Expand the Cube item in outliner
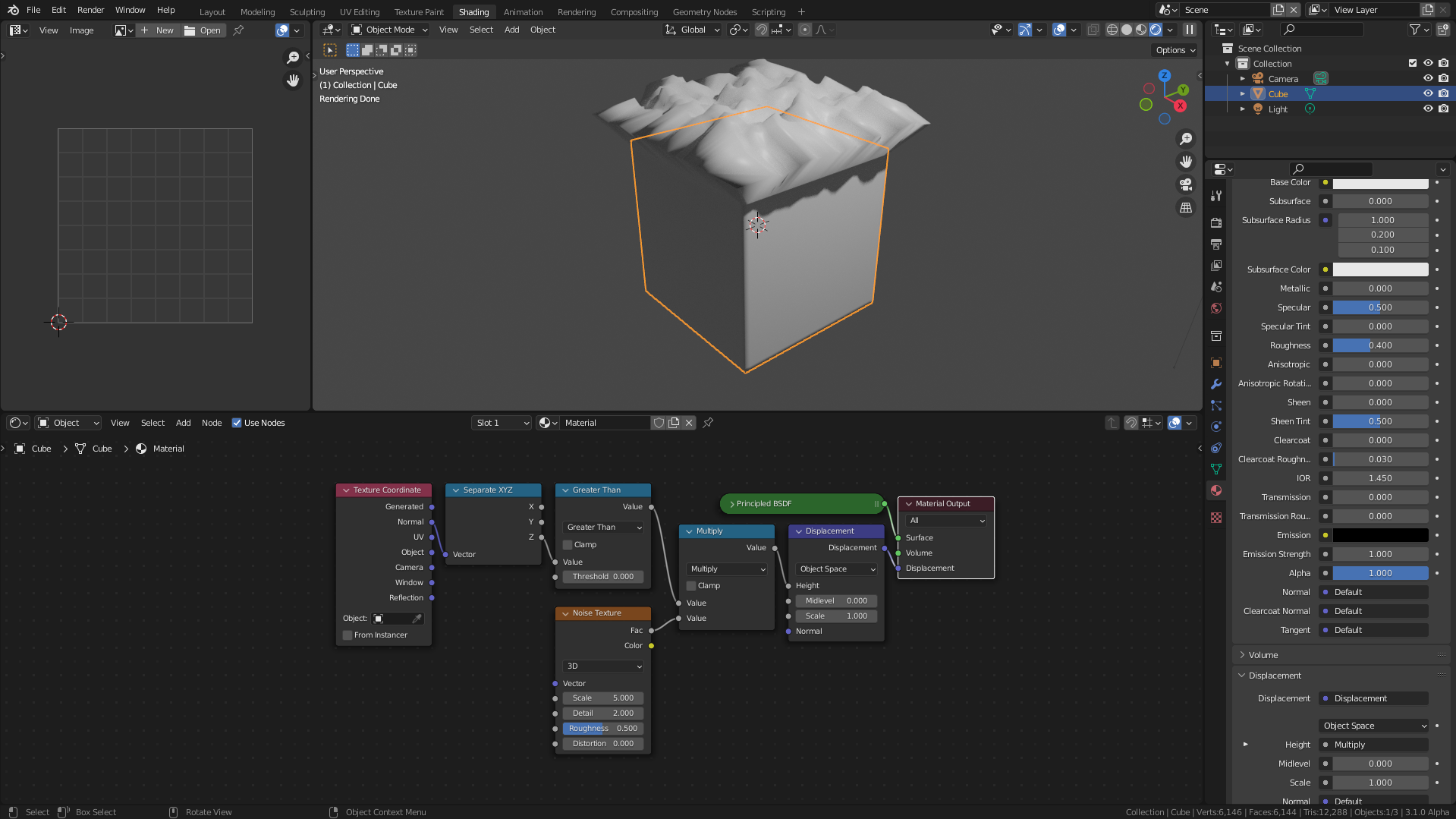 (x=1243, y=93)
